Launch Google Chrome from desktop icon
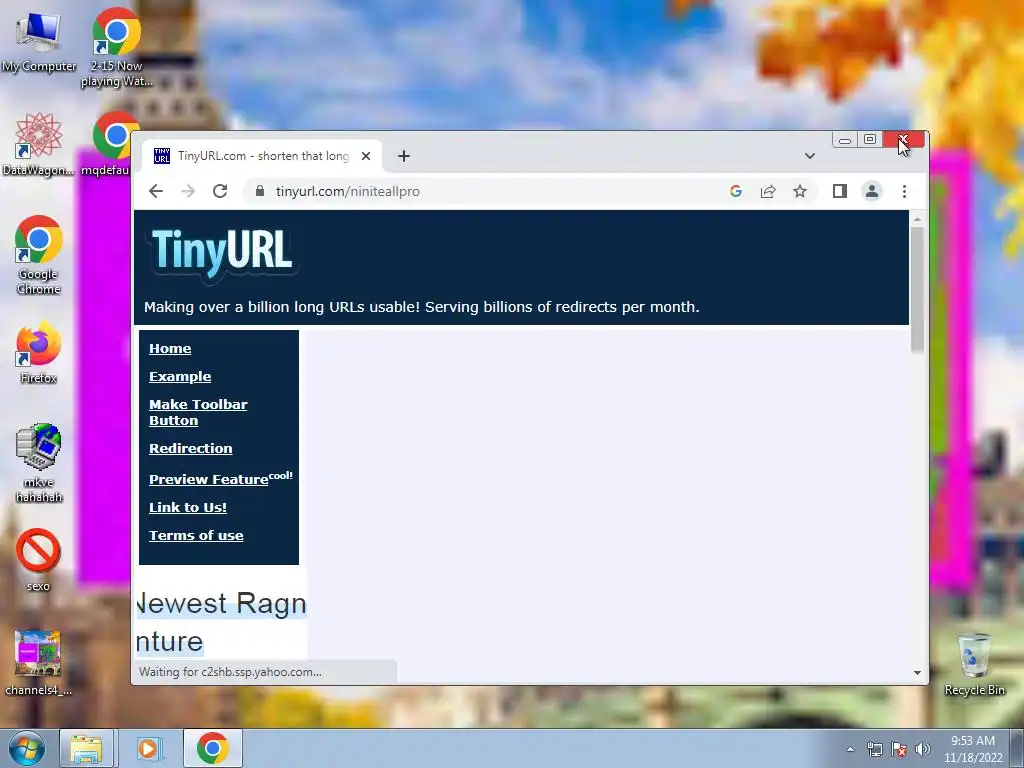Image resolution: width=1024 pixels, height=768 pixels. [39, 255]
